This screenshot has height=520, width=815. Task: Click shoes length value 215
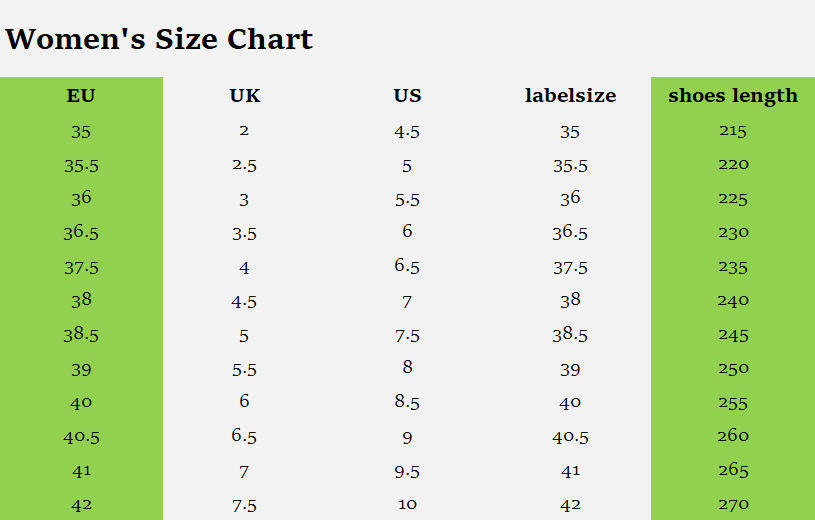coord(733,130)
